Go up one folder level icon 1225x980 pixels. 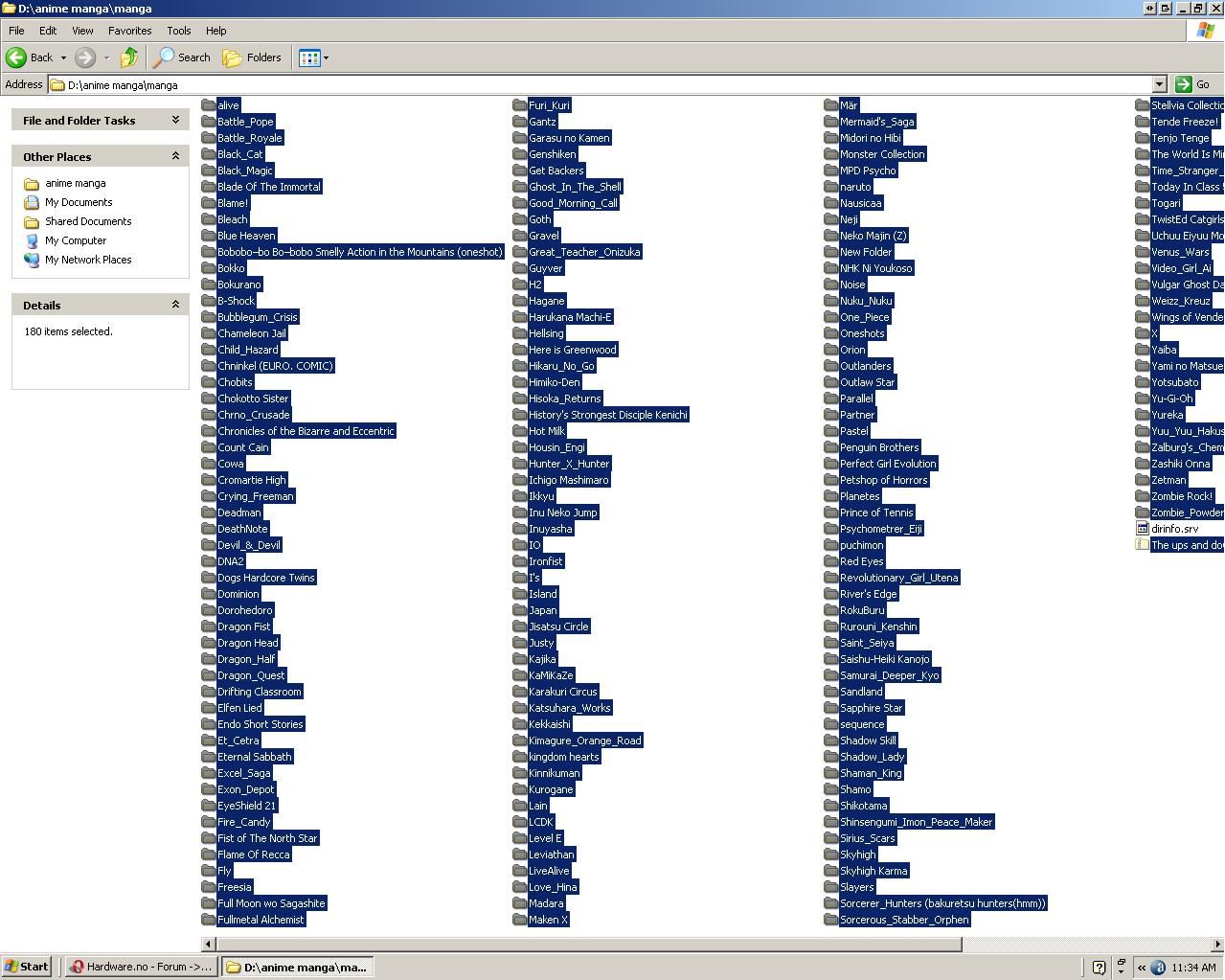(x=129, y=57)
